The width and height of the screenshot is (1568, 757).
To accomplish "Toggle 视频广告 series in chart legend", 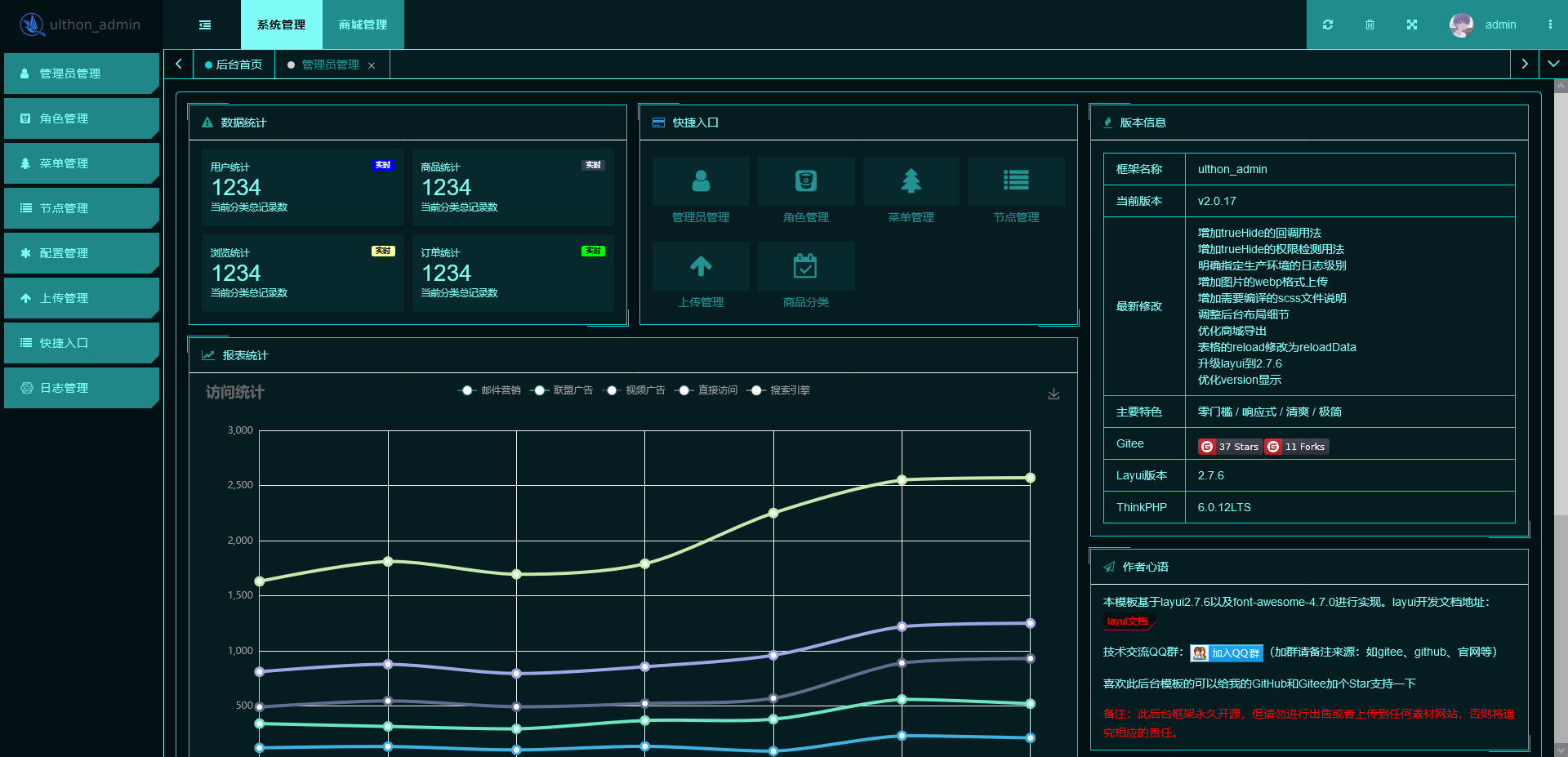I will [x=634, y=390].
